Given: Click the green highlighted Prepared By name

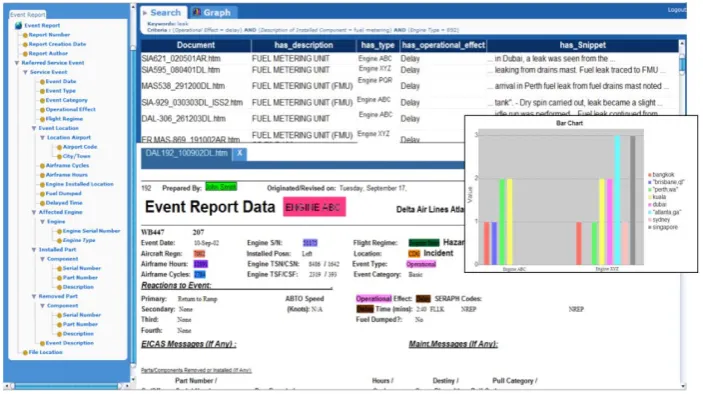Looking at the screenshot, I should pos(221,187).
